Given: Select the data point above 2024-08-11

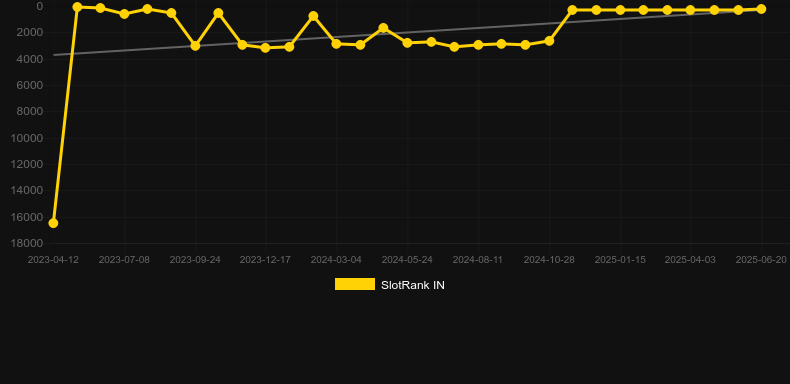Looking at the screenshot, I should coord(478,45).
